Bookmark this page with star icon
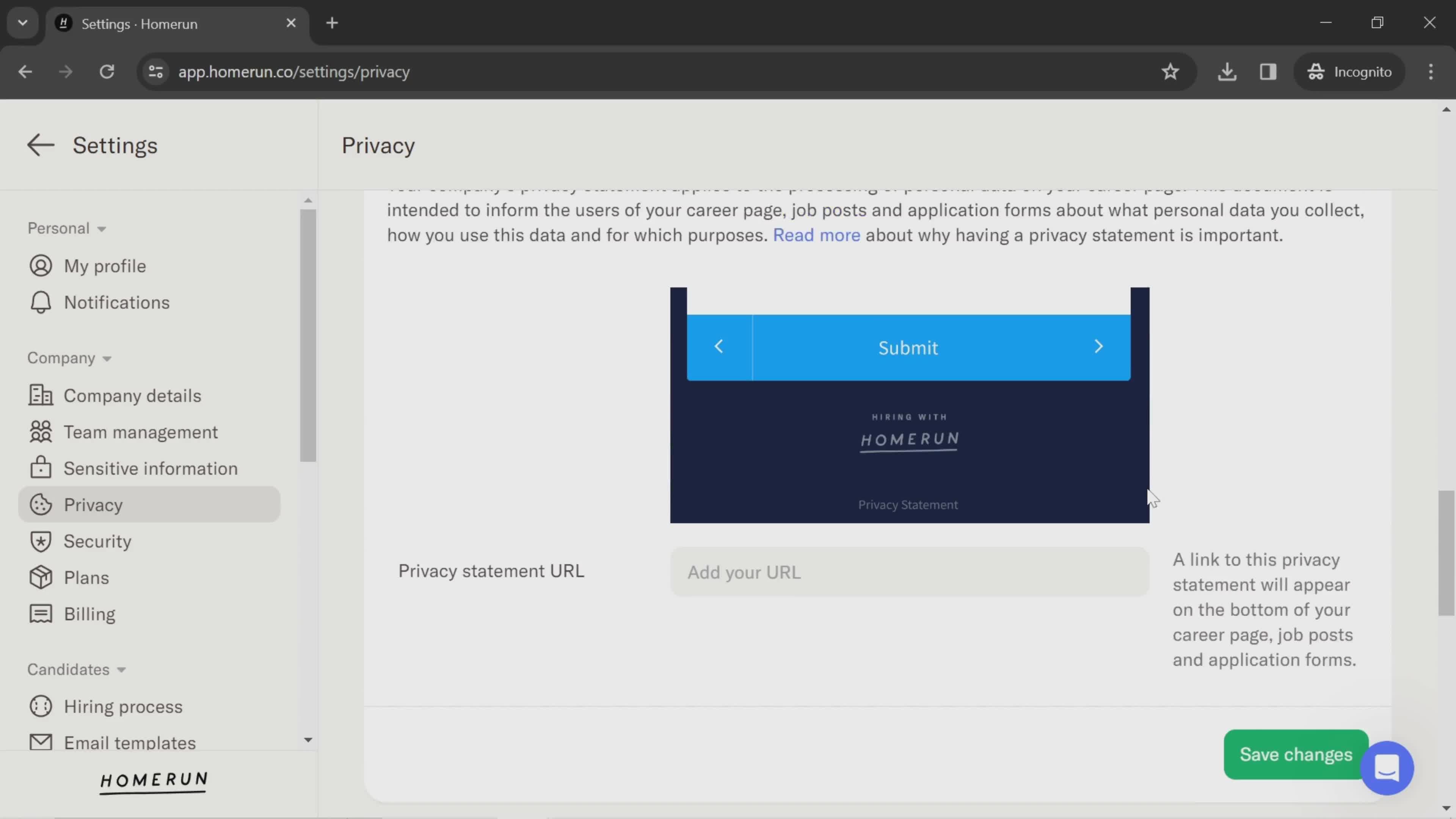Screen dimensions: 1456x819 (x=1170, y=72)
